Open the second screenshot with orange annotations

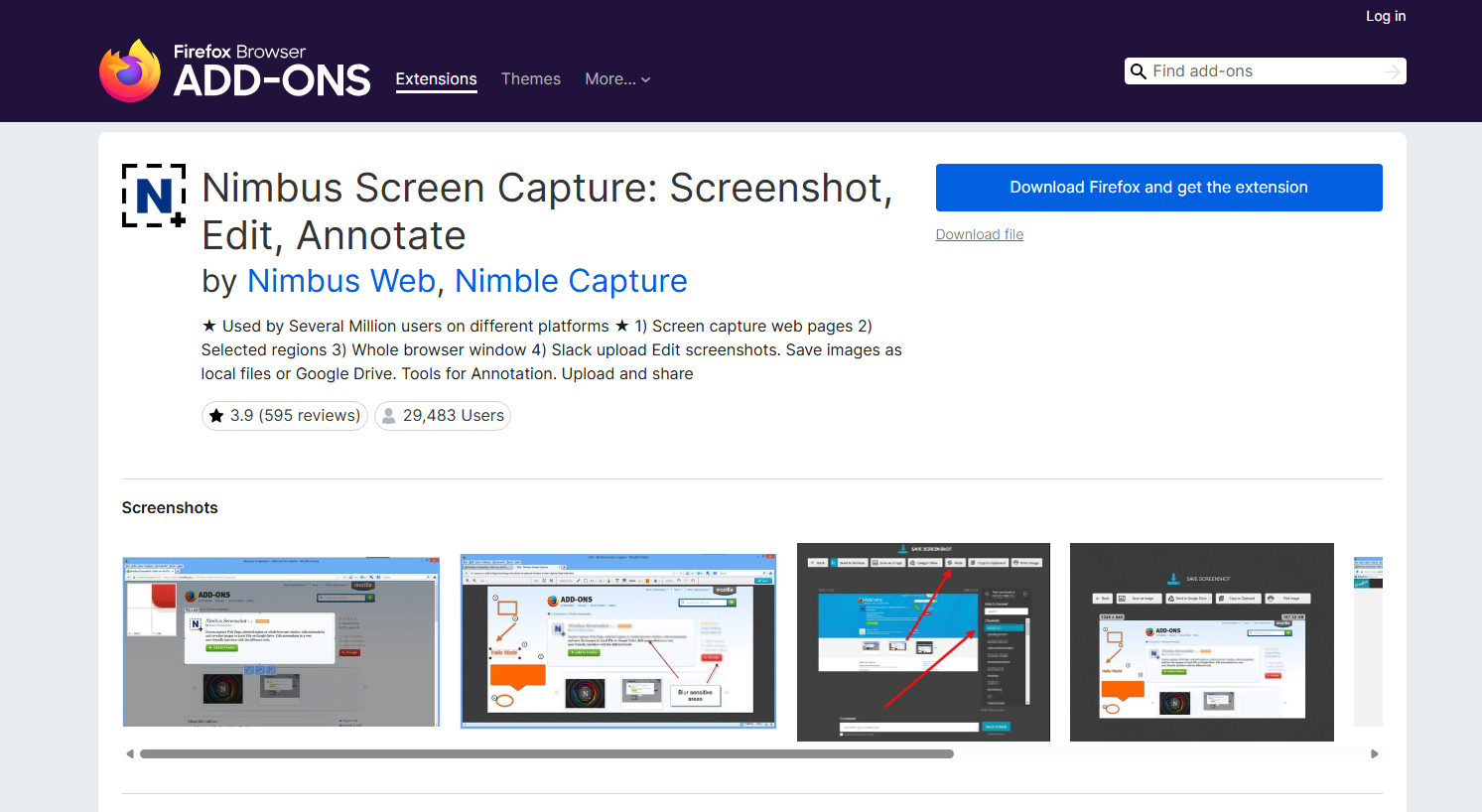click(618, 642)
